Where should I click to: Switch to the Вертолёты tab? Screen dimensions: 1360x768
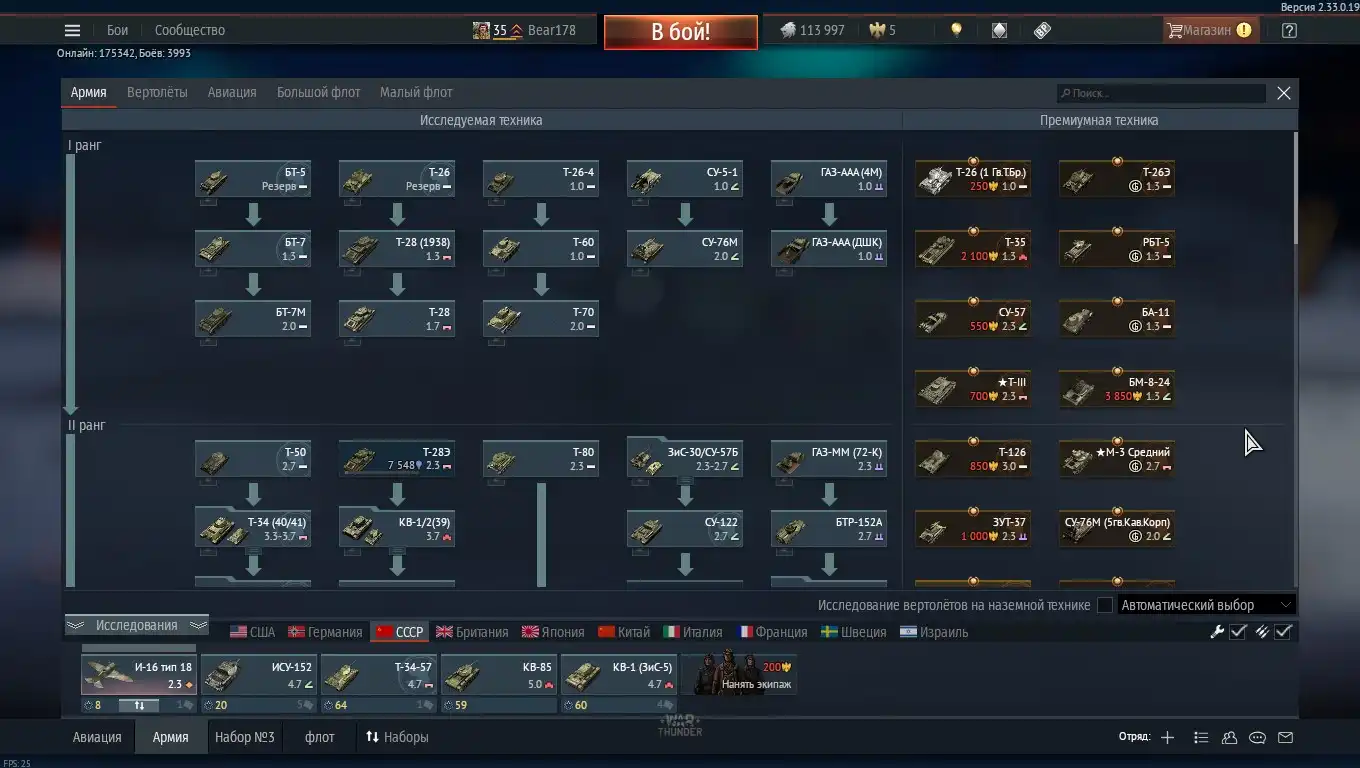[157, 92]
